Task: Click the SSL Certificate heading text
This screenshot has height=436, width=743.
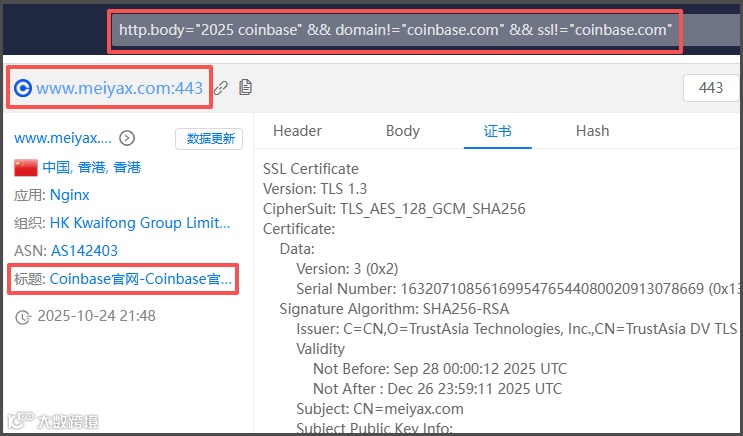Action: point(311,169)
